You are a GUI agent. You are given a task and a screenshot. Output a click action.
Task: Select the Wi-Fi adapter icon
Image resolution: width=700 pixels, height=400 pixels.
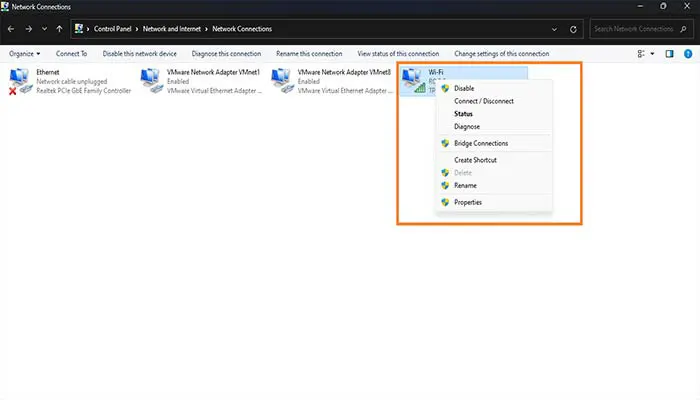413,81
